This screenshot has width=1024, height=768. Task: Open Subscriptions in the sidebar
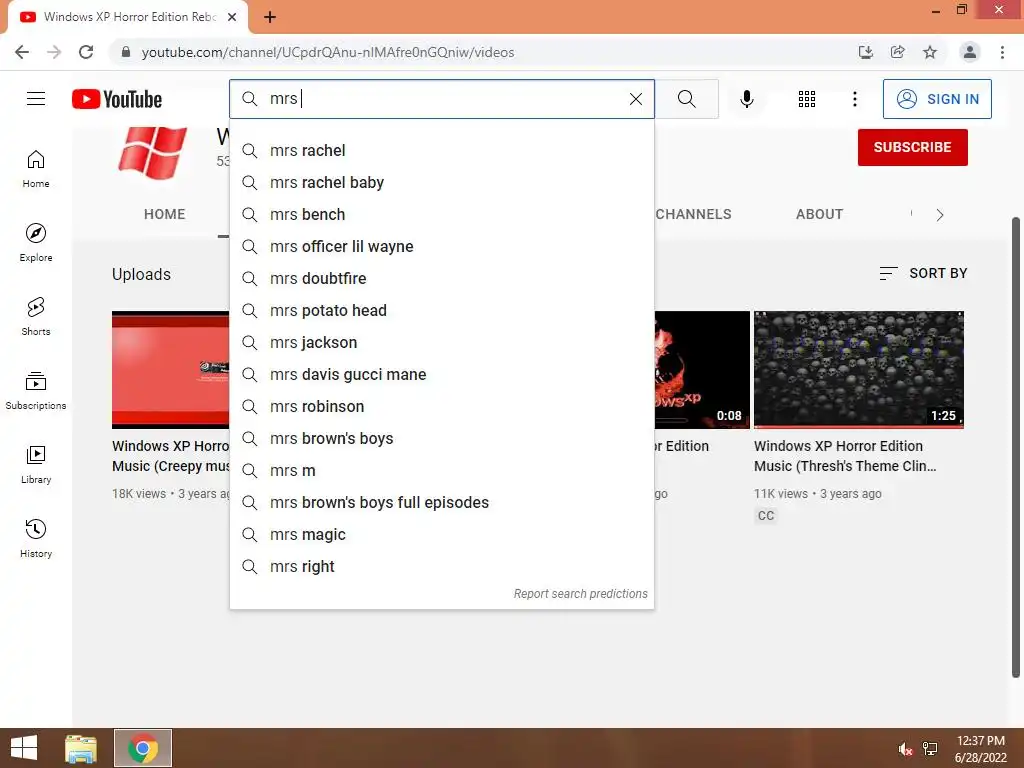pos(36,391)
